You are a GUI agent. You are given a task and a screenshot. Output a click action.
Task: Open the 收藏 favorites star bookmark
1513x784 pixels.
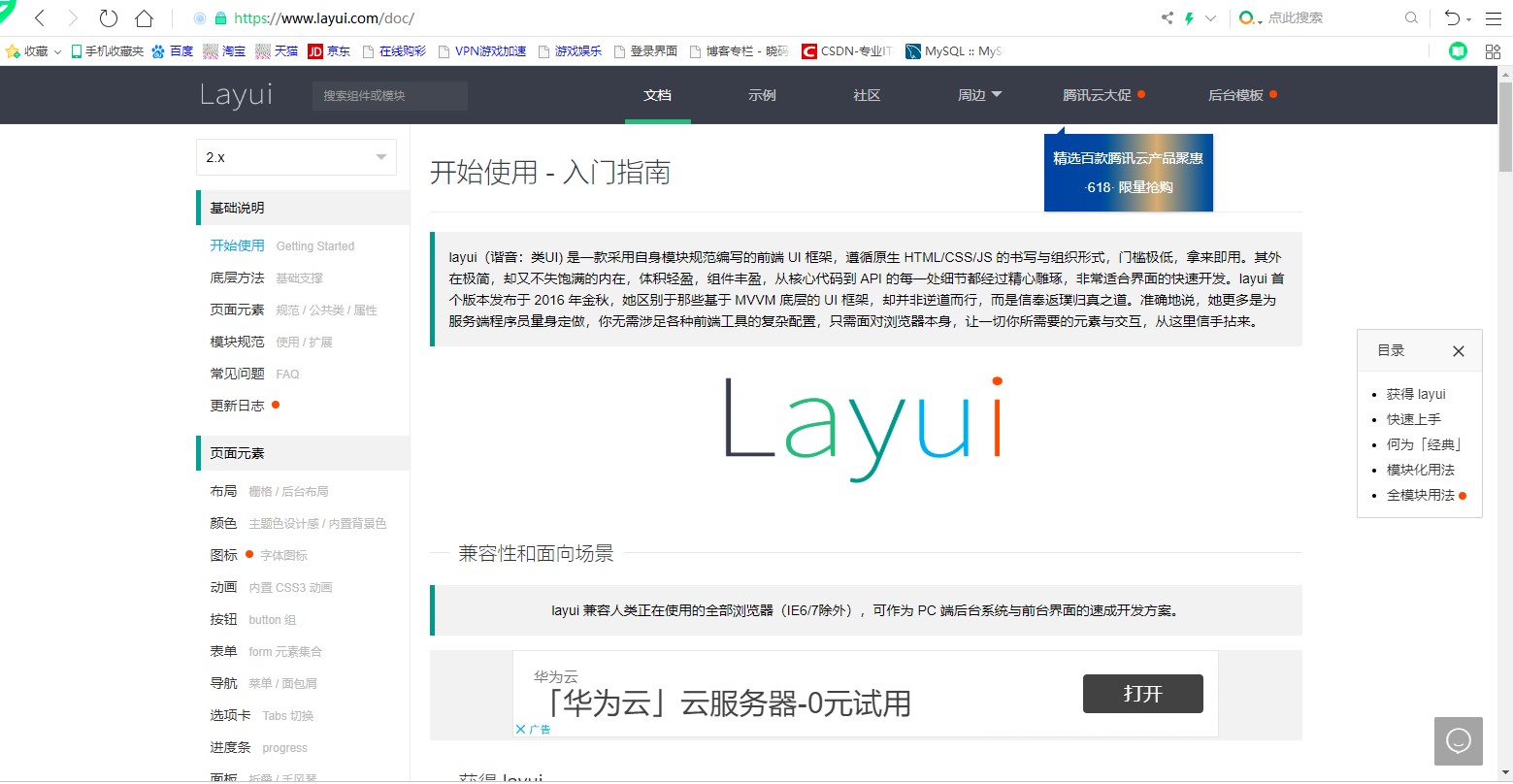[x=26, y=50]
